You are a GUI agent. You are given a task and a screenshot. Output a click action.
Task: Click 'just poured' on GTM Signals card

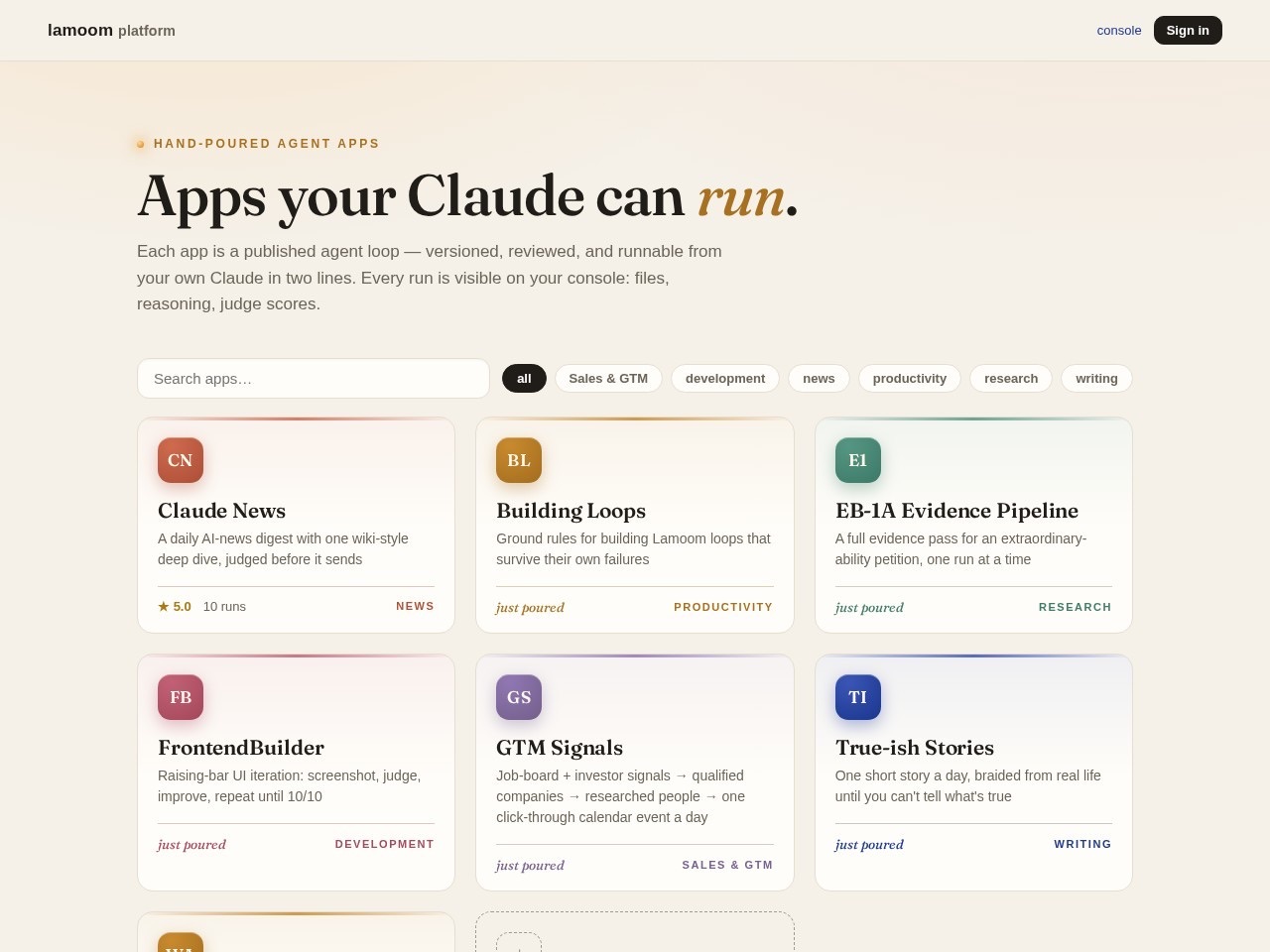click(530, 865)
